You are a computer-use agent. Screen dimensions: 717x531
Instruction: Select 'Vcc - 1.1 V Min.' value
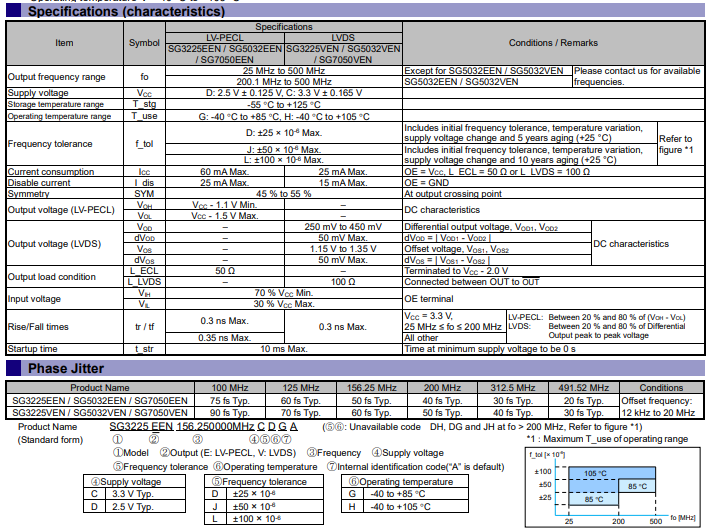225,204
